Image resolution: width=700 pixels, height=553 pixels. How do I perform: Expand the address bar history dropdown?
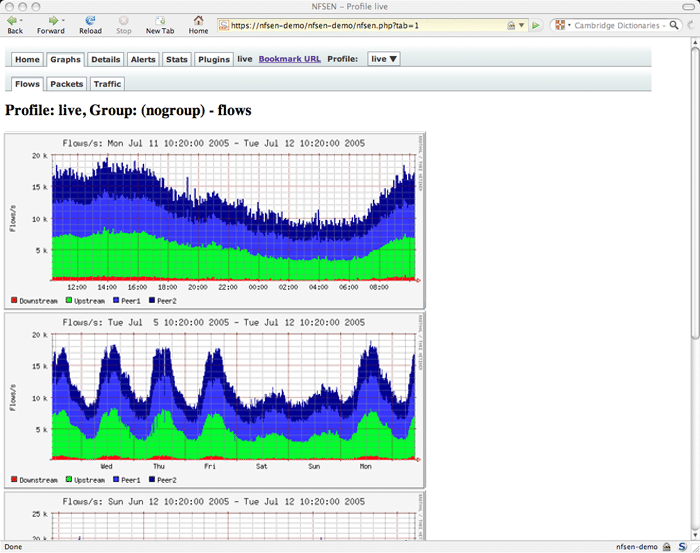click(521, 25)
